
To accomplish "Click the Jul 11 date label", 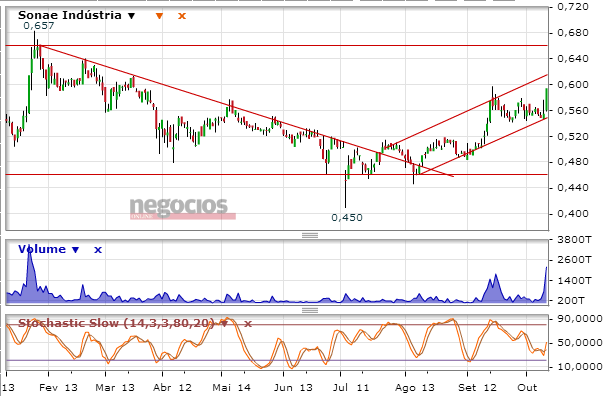I will point(351,388).
